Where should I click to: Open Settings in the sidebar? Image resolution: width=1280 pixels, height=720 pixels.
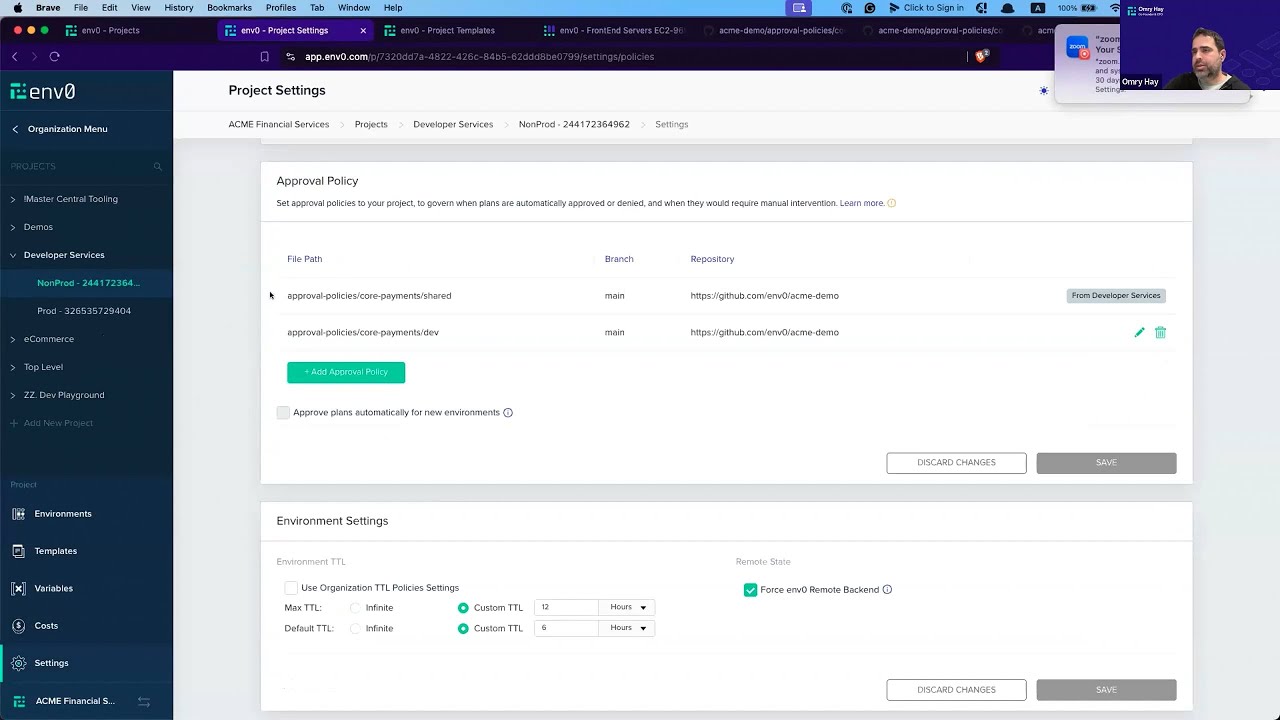click(x=51, y=663)
